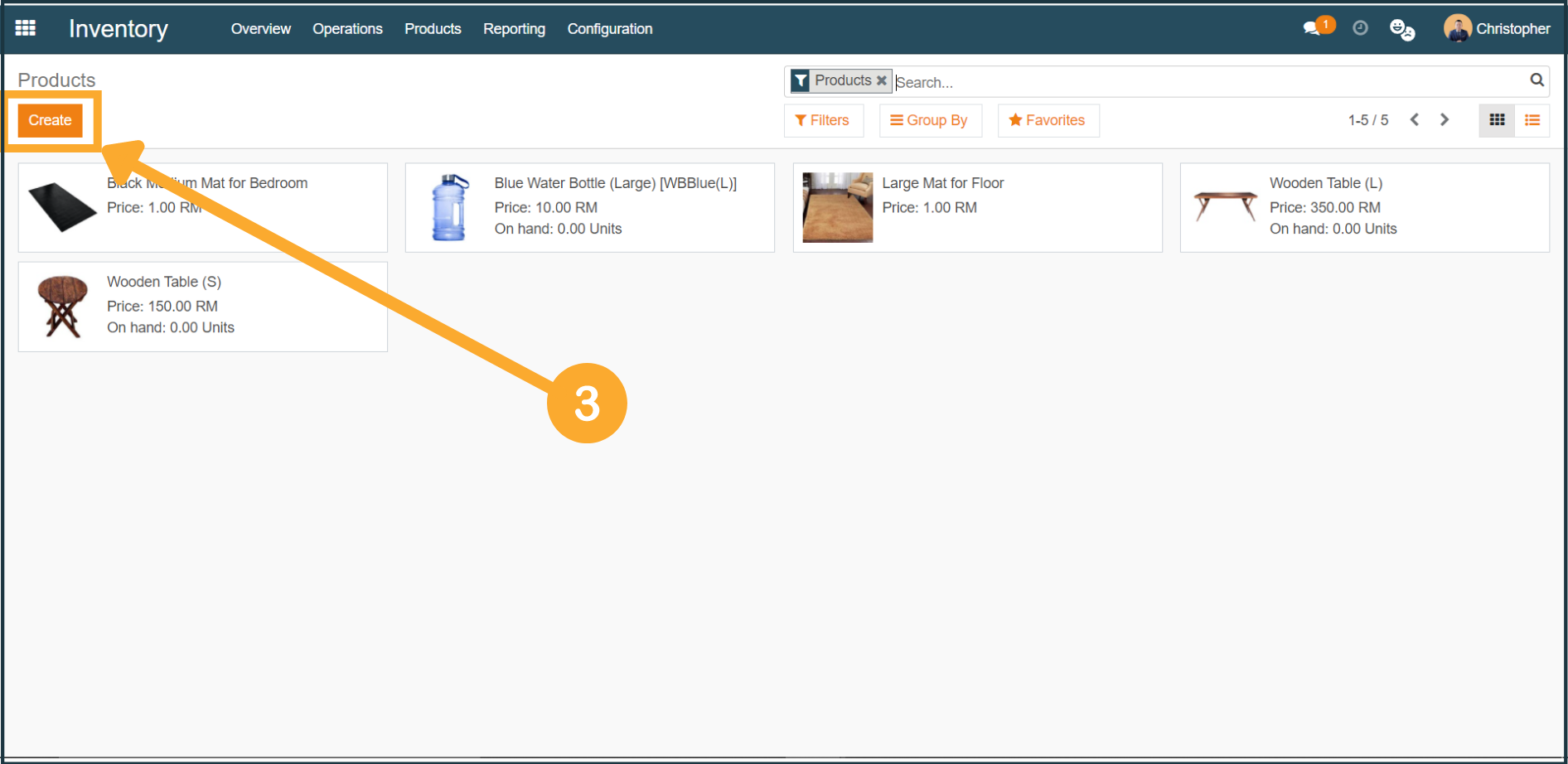The image size is (1568, 764).
Task: Expand the Group By dropdown
Action: (929, 120)
